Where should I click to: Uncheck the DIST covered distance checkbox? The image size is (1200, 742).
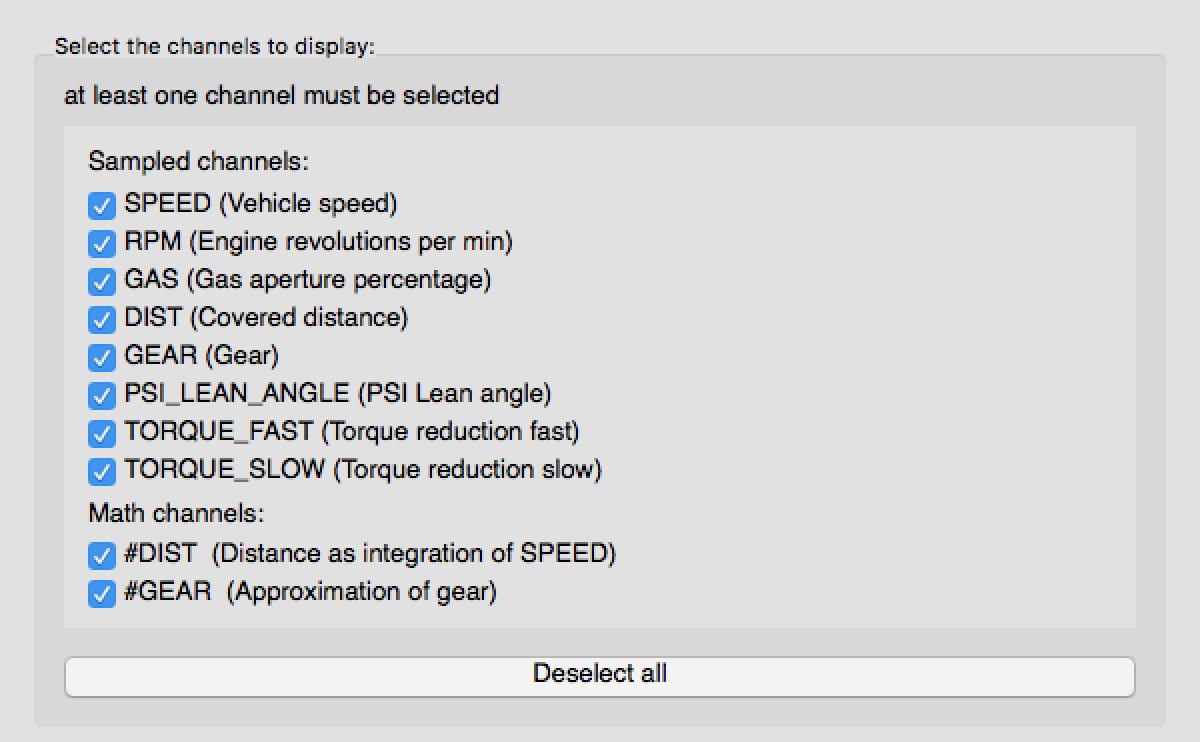tap(102, 319)
